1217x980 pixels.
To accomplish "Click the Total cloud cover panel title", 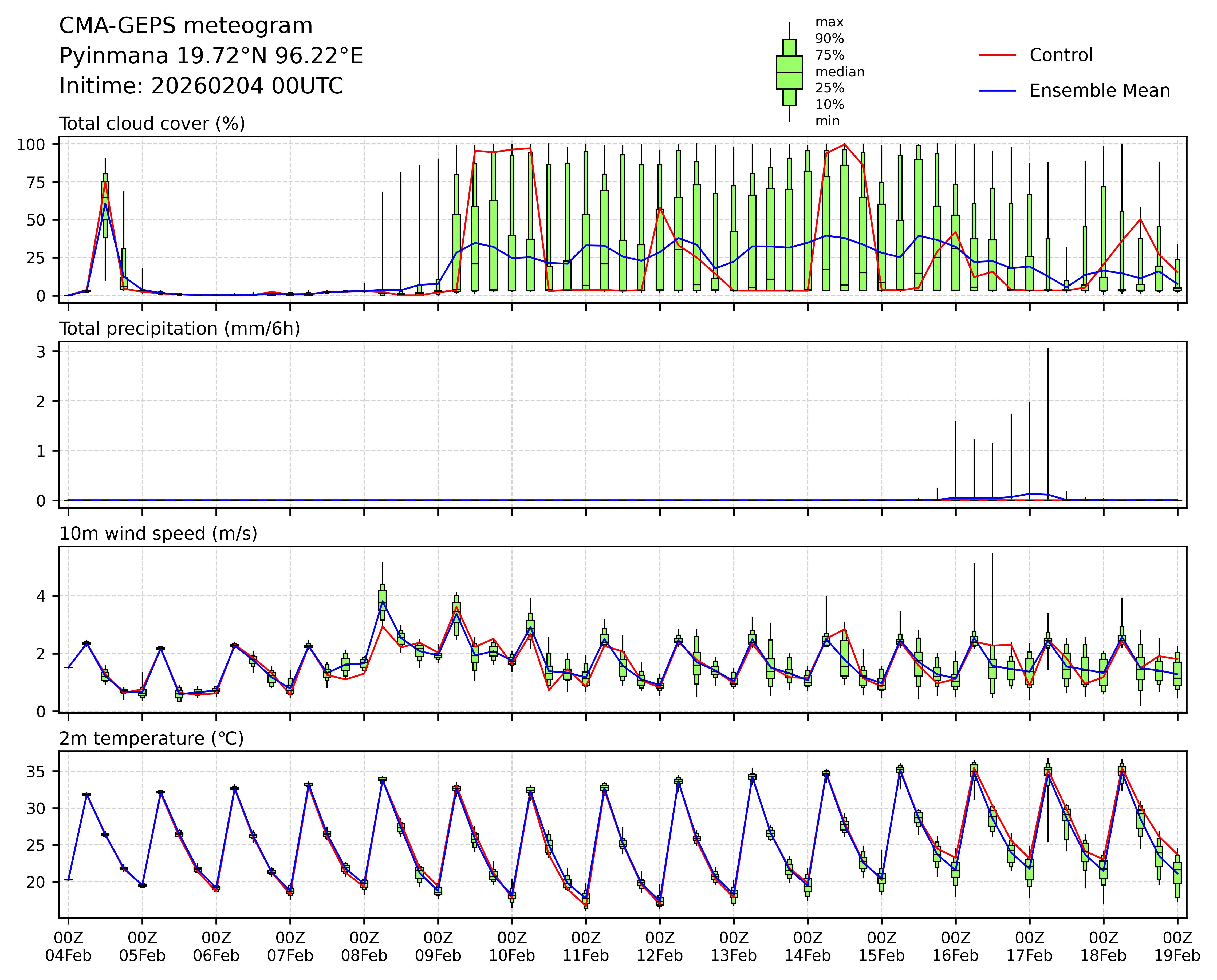I will pos(152,124).
